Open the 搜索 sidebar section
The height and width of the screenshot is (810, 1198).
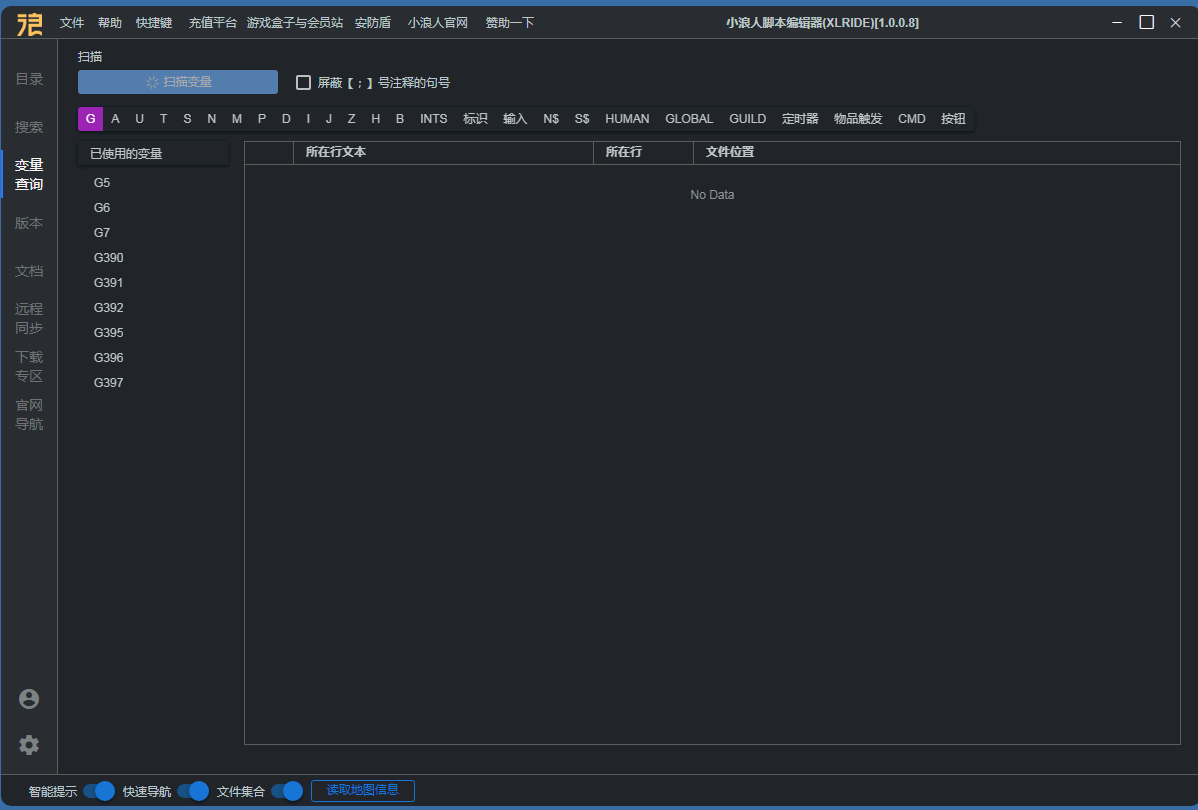click(x=29, y=128)
